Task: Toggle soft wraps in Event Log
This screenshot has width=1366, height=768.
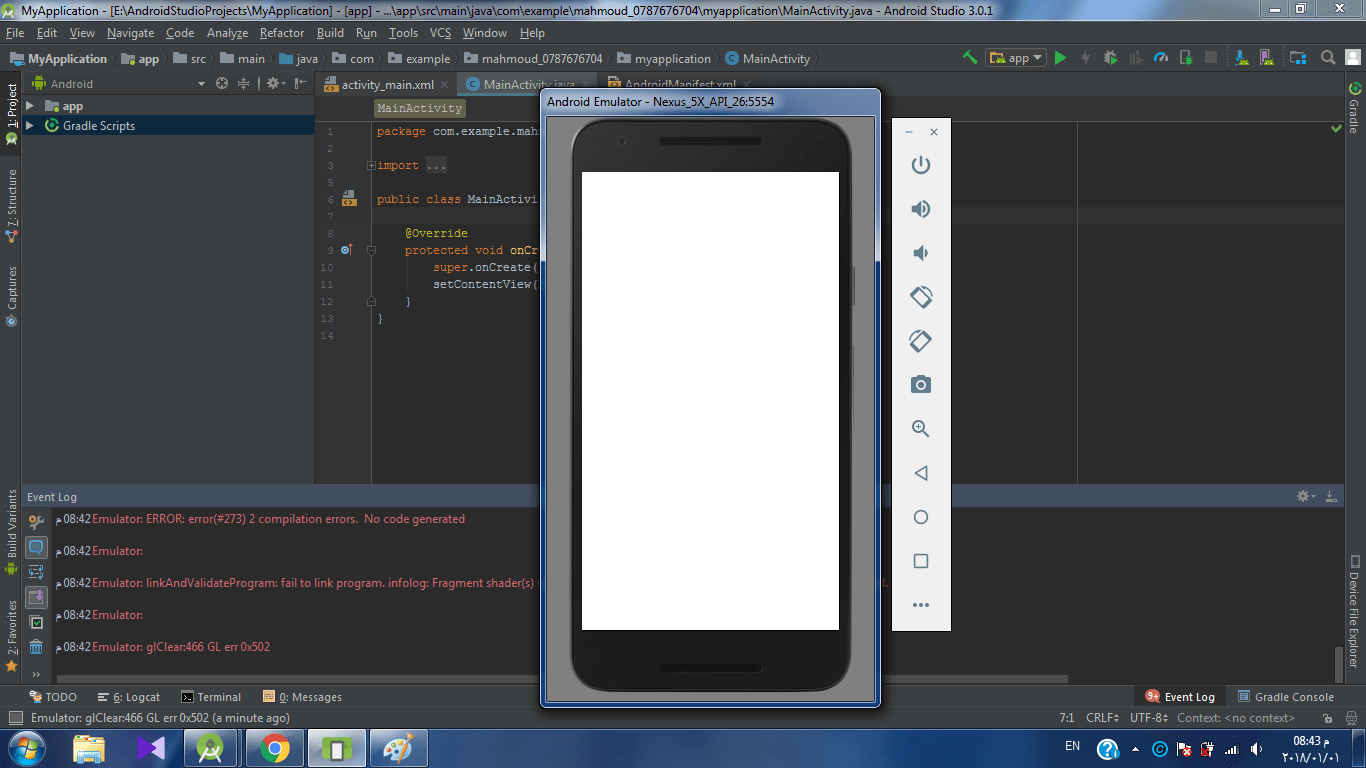Action: (x=36, y=572)
